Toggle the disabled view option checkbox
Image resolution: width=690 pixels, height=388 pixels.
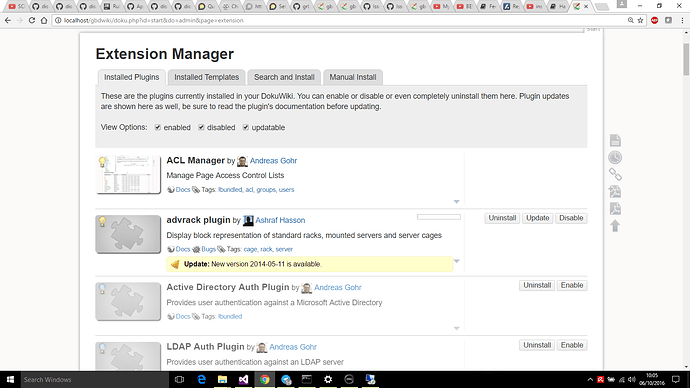pos(201,128)
